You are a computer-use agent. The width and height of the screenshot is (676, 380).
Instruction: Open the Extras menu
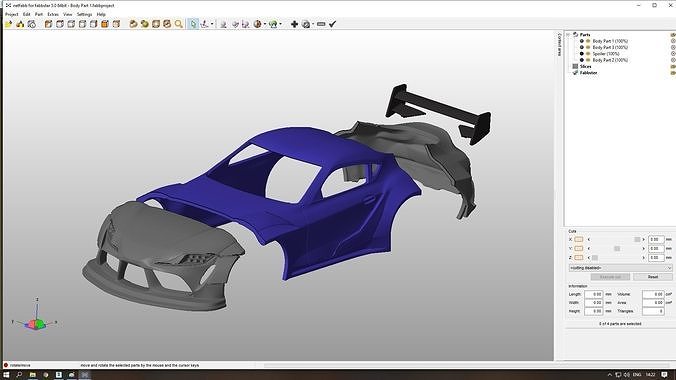[x=53, y=14]
